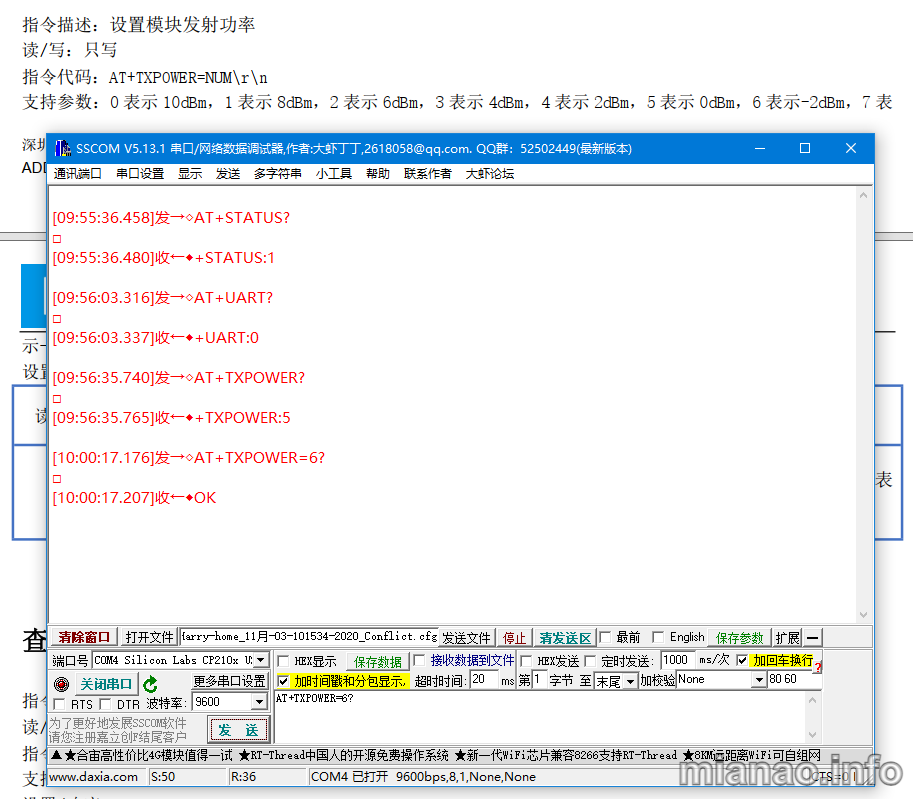Click the large 发送 send button
The width and height of the screenshot is (913, 799).
pyautogui.click(x=238, y=730)
